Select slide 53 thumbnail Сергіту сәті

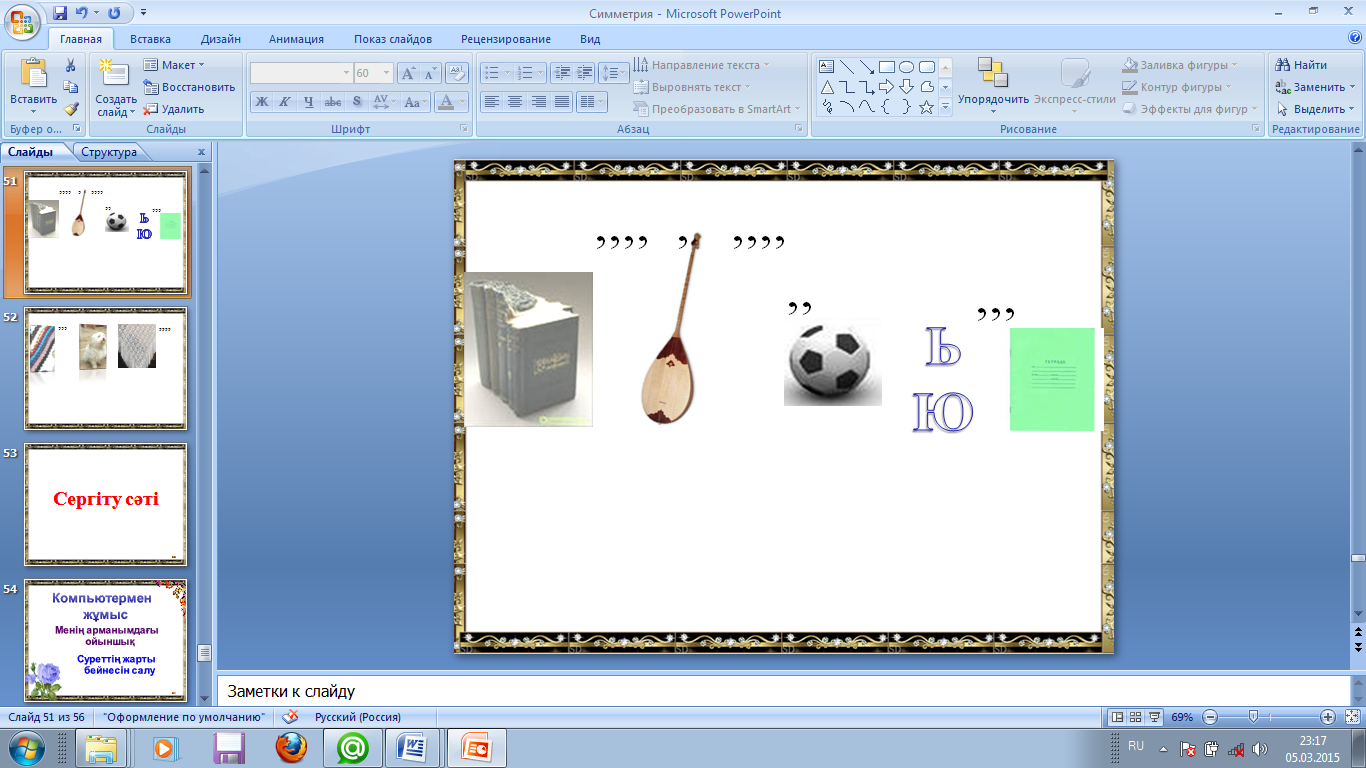[106, 504]
